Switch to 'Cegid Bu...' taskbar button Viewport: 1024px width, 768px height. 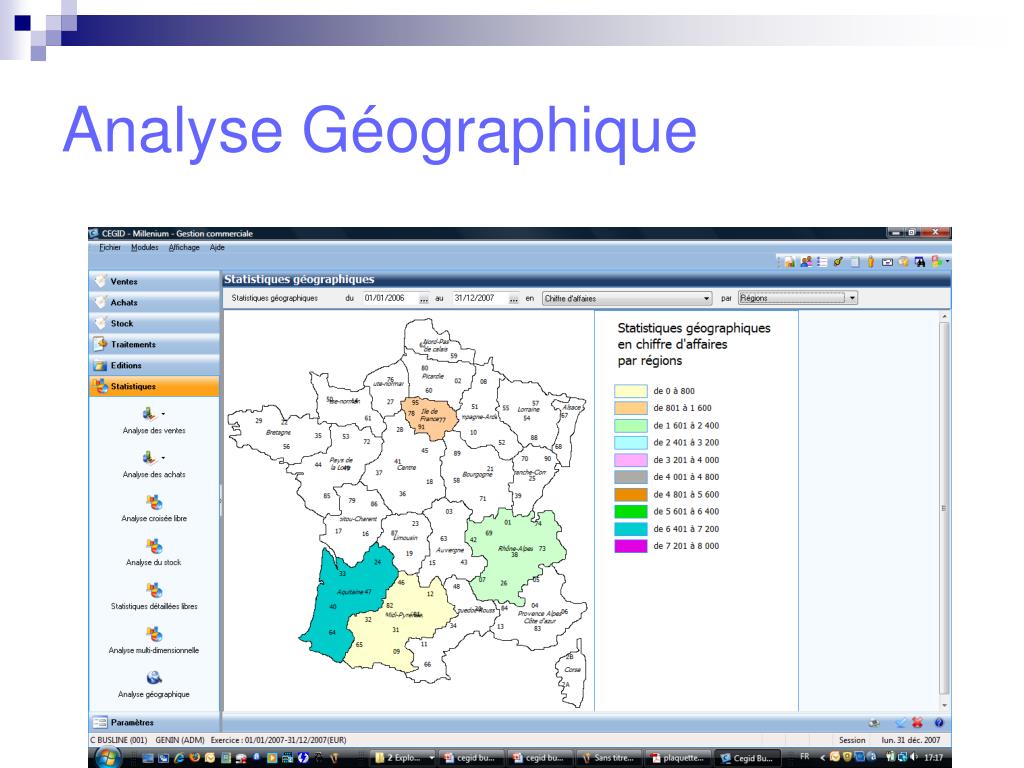click(748, 758)
